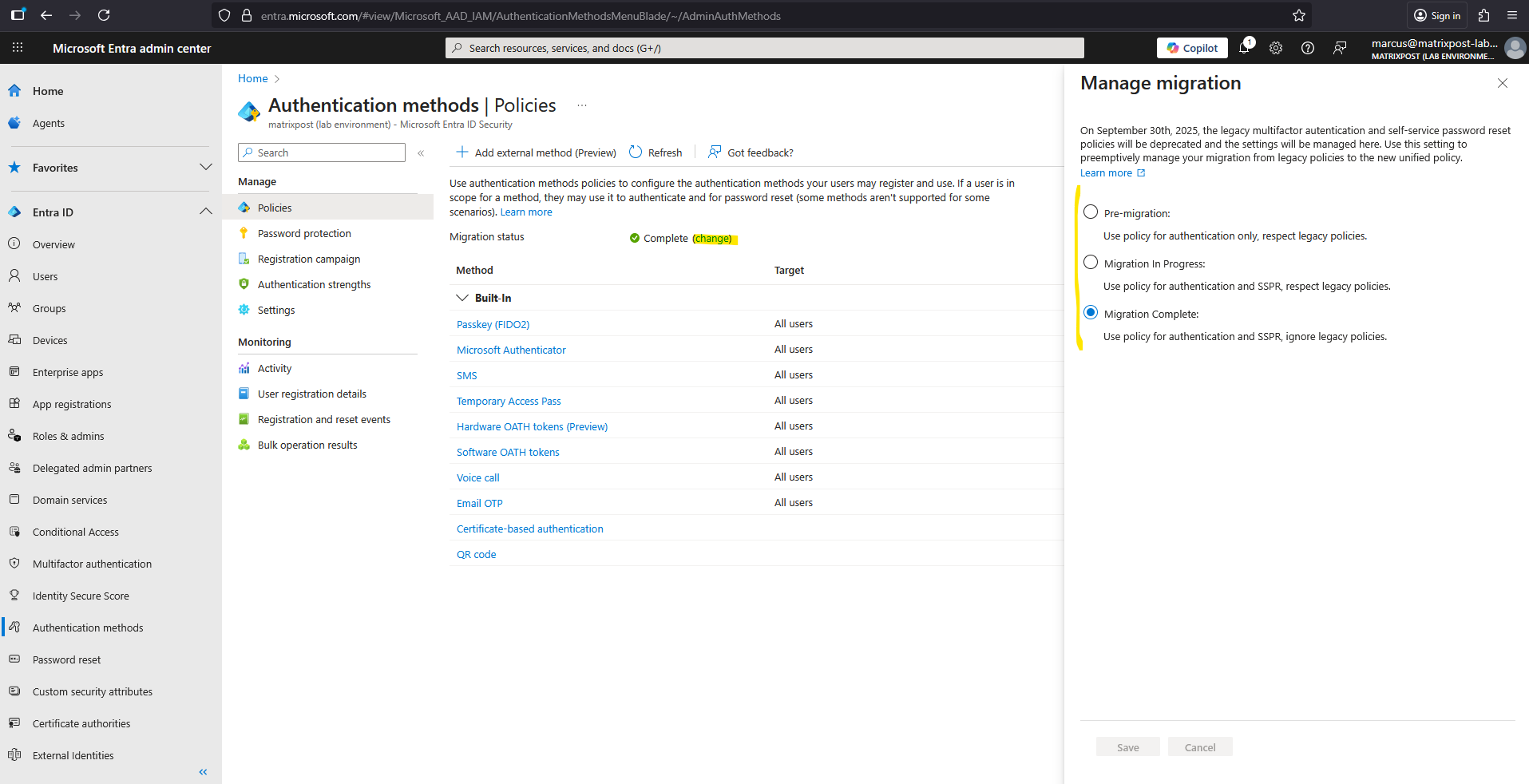Open the notifications bell icon
1529x784 pixels.
click(x=1244, y=48)
